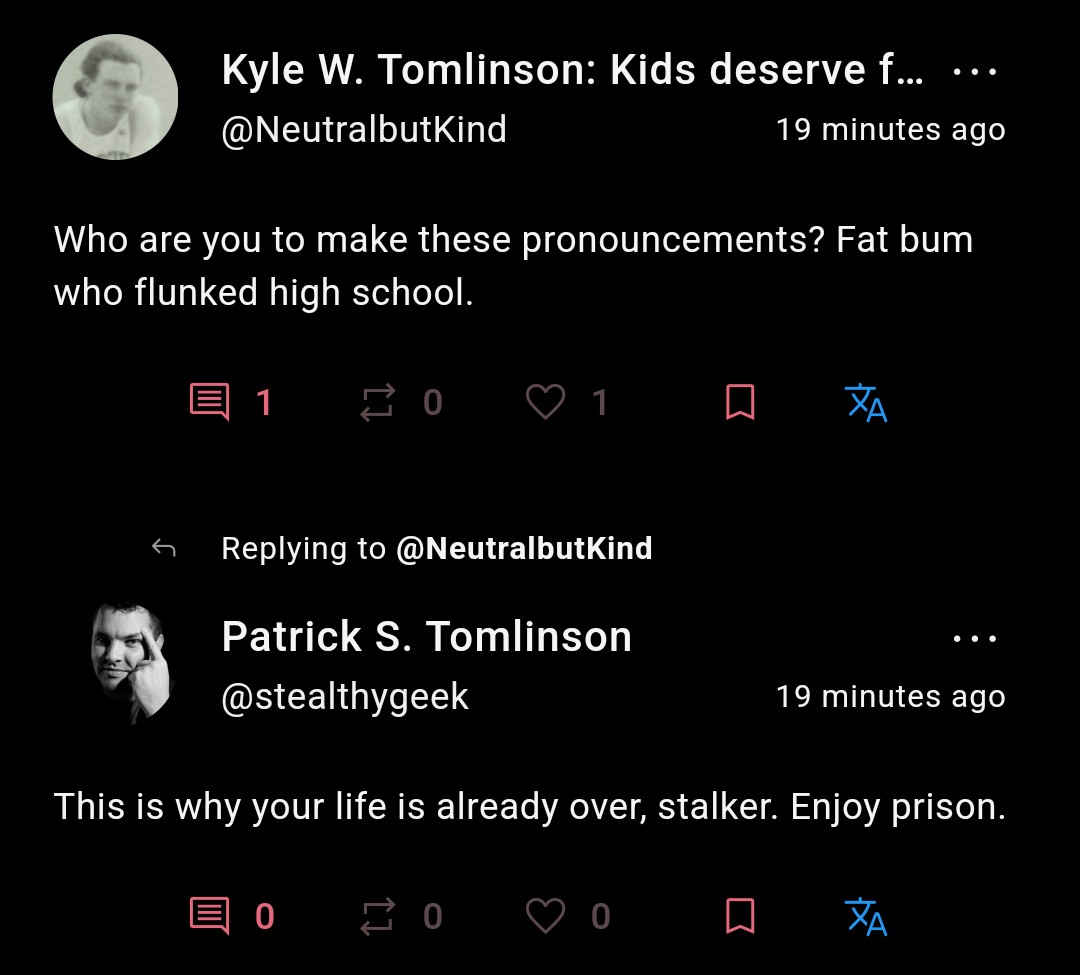Click the reply arrow icon beside 'Replying to'
Viewport: 1080px width, 975px height.
[x=164, y=548]
